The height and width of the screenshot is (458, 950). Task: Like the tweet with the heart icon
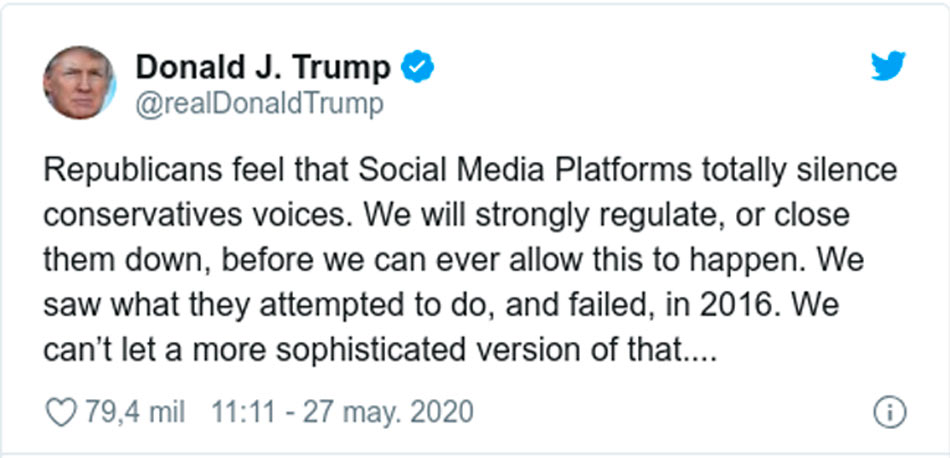click(62, 412)
